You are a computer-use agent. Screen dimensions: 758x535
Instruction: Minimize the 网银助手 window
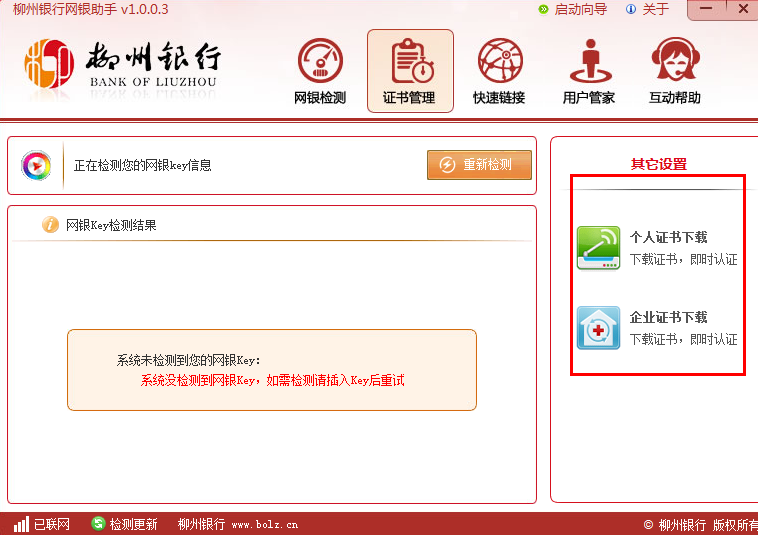(x=706, y=10)
